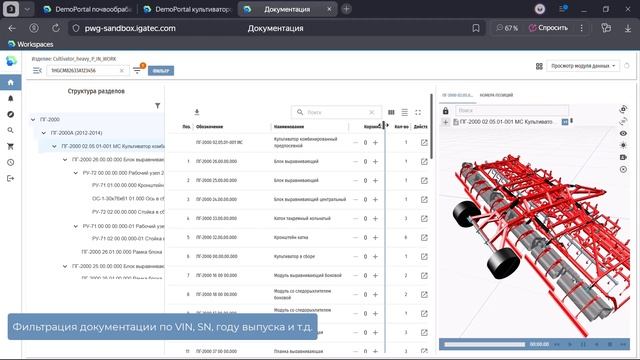Collapse the ПГ-2000 root tree node
This screenshot has height=360, width=640.
[x=33, y=120]
